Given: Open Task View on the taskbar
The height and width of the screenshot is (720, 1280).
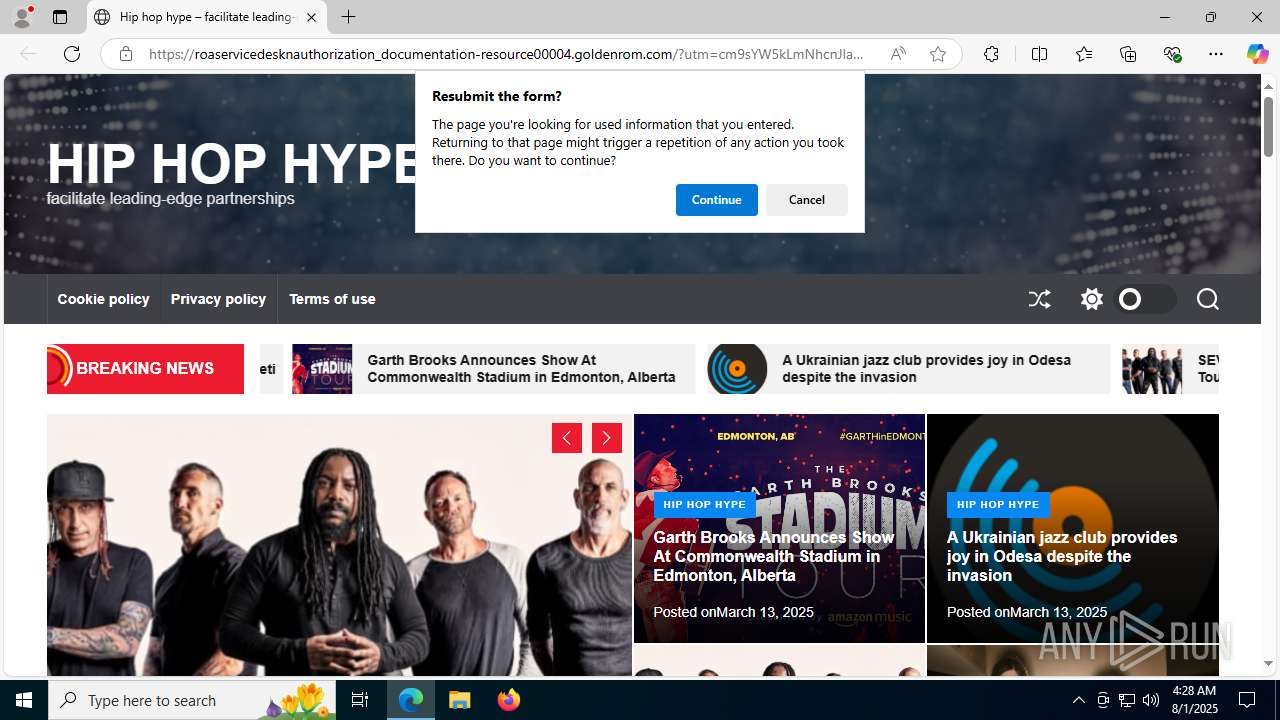Looking at the screenshot, I should click(x=360, y=700).
